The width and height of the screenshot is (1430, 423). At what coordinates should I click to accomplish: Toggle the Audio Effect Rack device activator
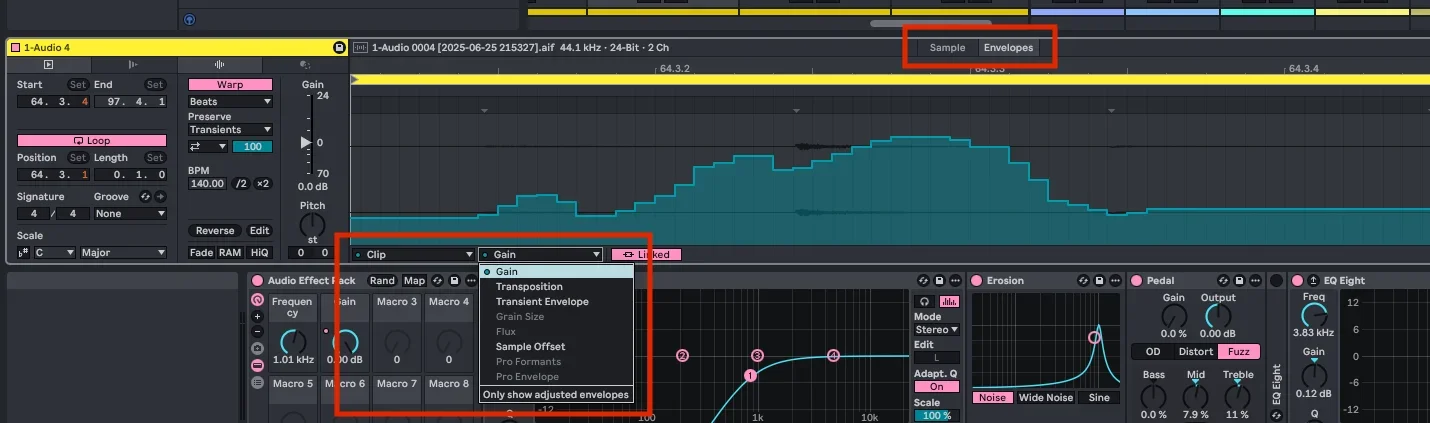coord(257,281)
